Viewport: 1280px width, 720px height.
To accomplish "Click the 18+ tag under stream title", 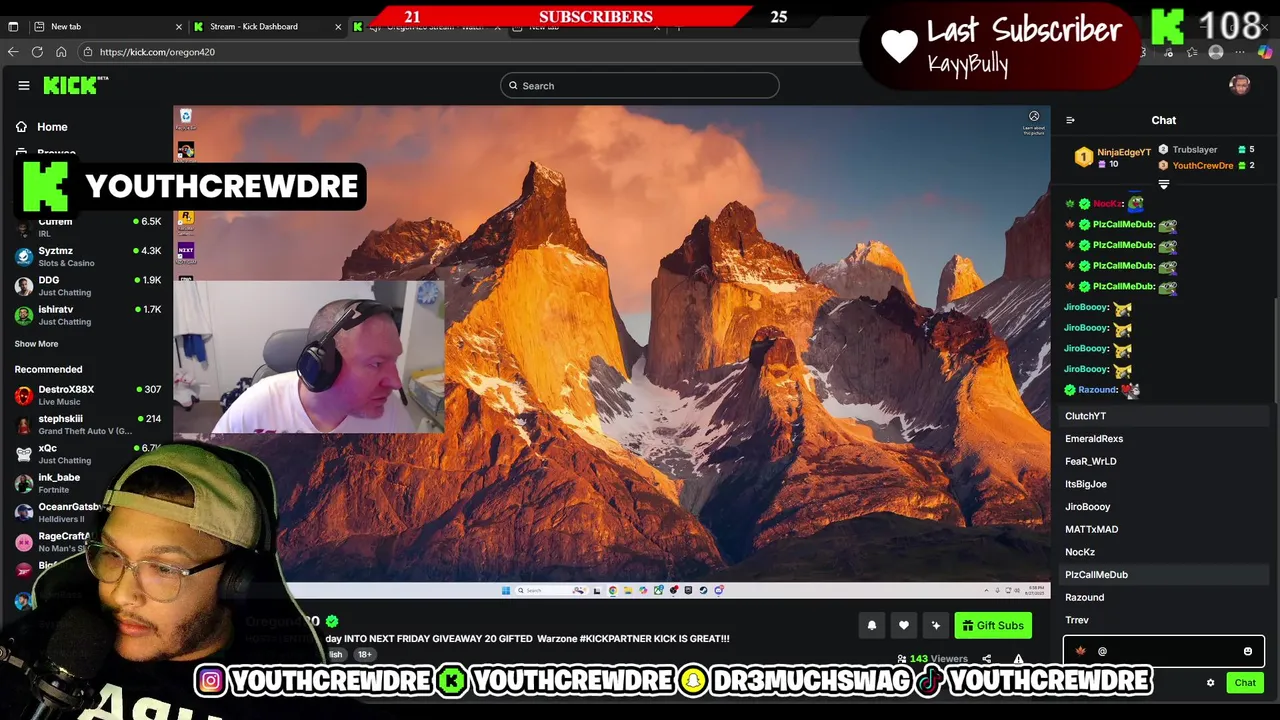I will [x=364, y=655].
